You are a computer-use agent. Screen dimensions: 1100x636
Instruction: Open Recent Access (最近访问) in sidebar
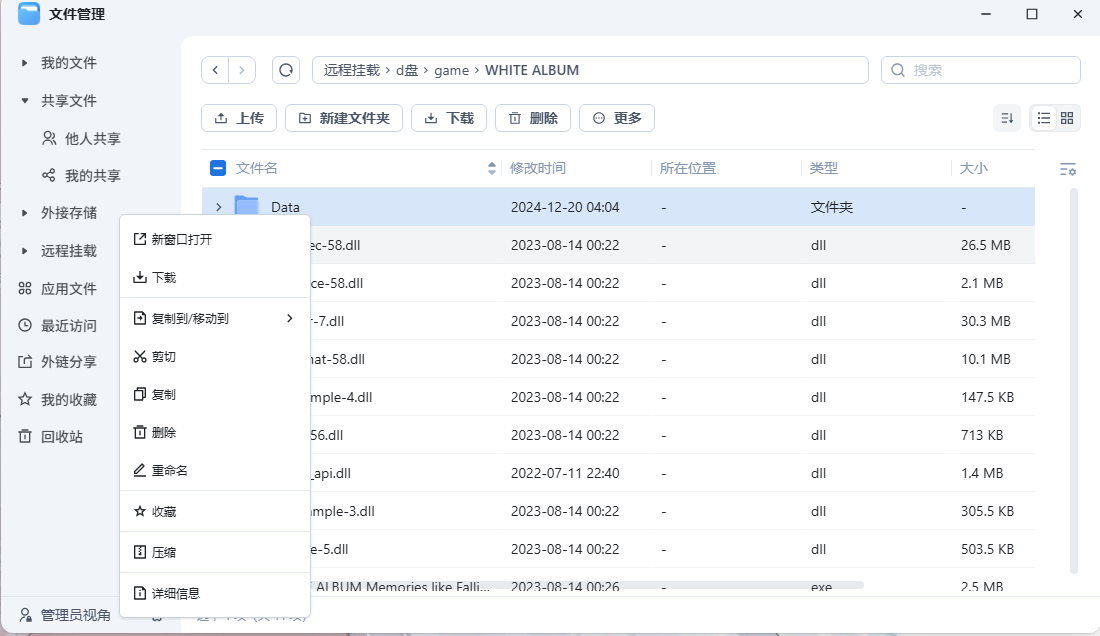[68, 326]
